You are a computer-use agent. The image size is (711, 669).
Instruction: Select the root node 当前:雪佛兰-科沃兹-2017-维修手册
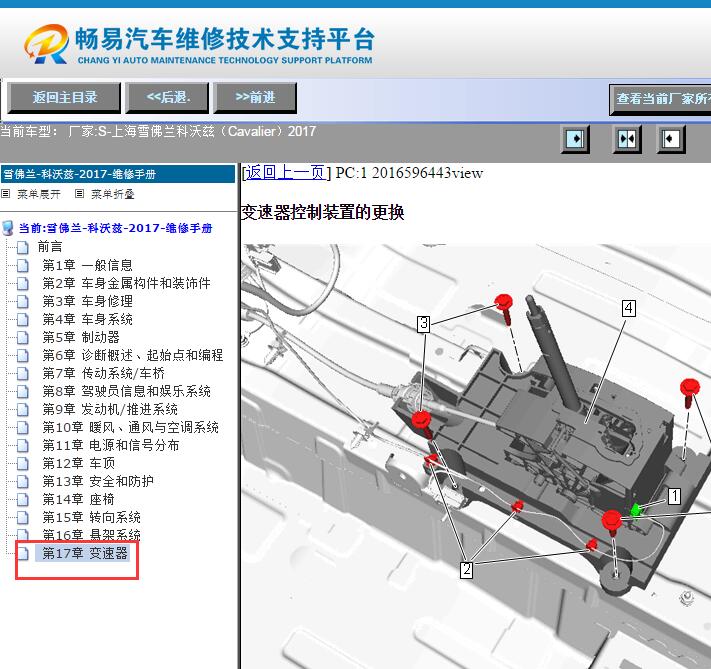(115, 228)
